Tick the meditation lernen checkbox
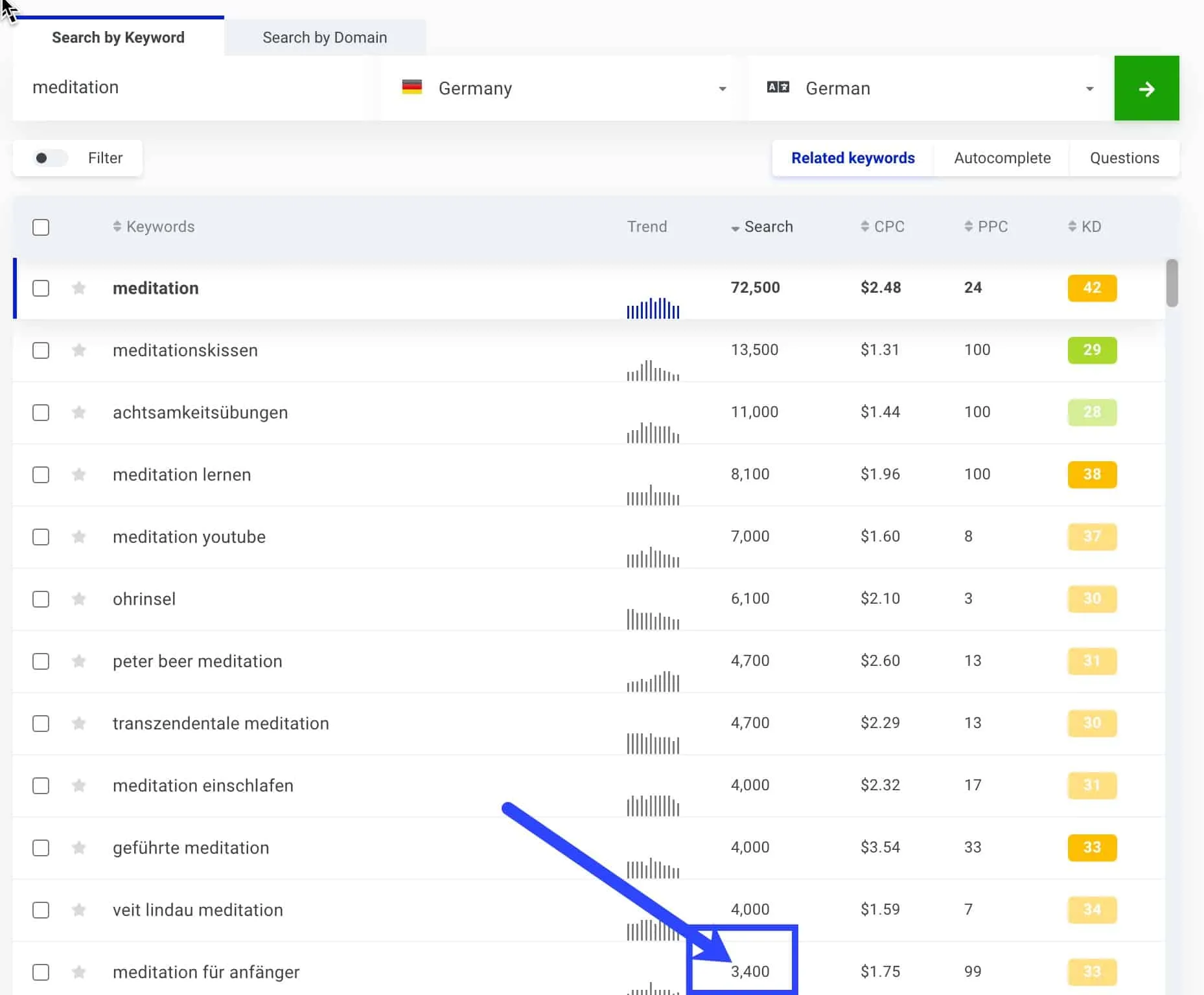The height and width of the screenshot is (995, 1204). click(41, 475)
